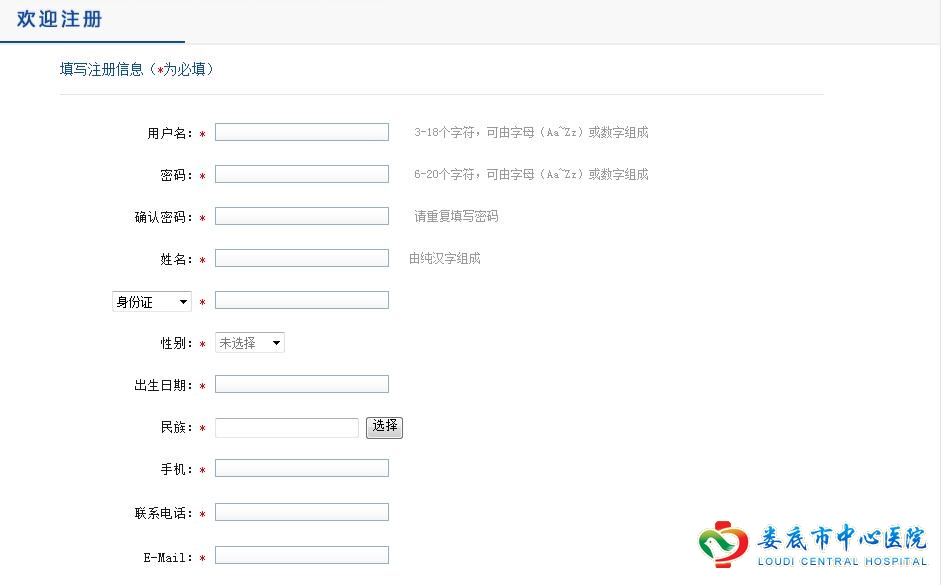This screenshot has height=585, width=941.
Task: Select the 确认密码 confirm password field
Action: (x=302, y=216)
